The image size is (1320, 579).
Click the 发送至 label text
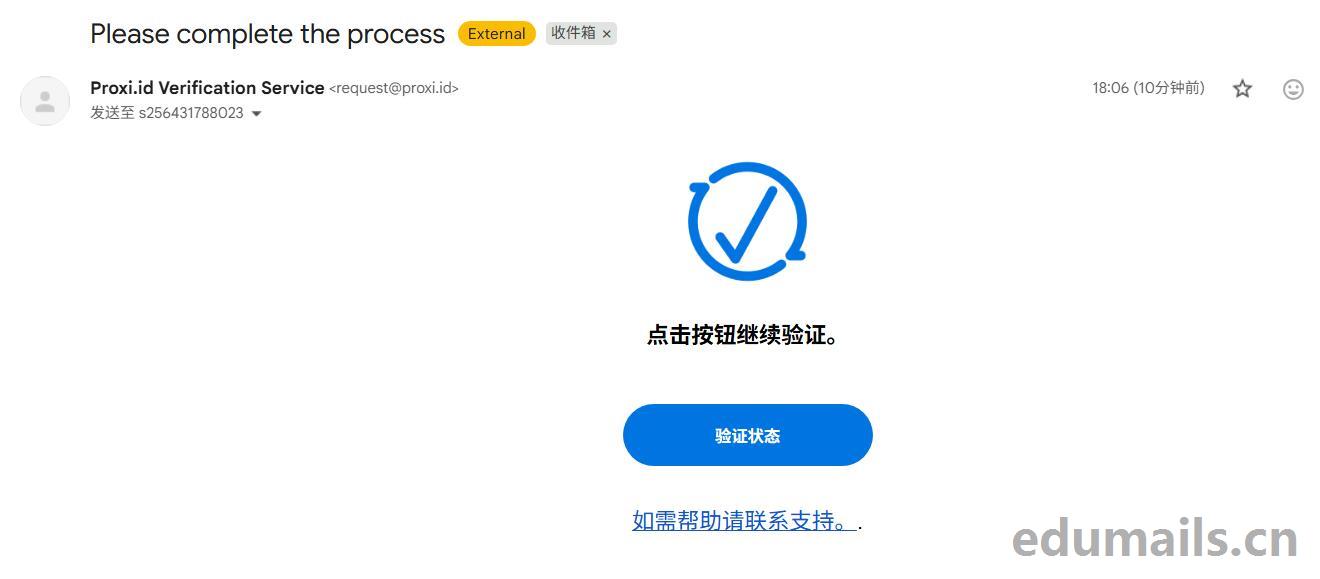(112, 113)
